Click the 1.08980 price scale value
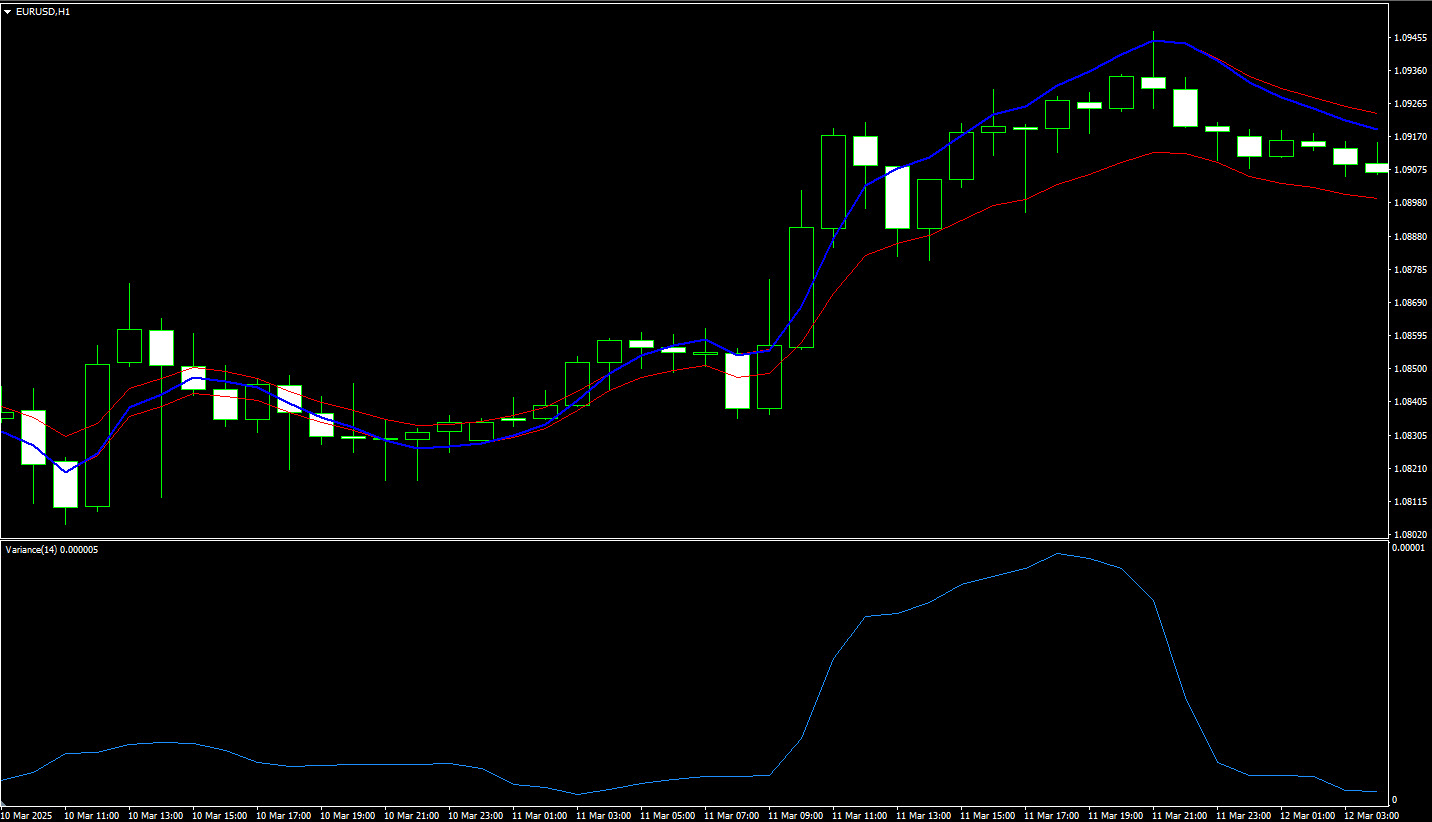Viewport: 1432px width, 822px height. (x=1409, y=203)
